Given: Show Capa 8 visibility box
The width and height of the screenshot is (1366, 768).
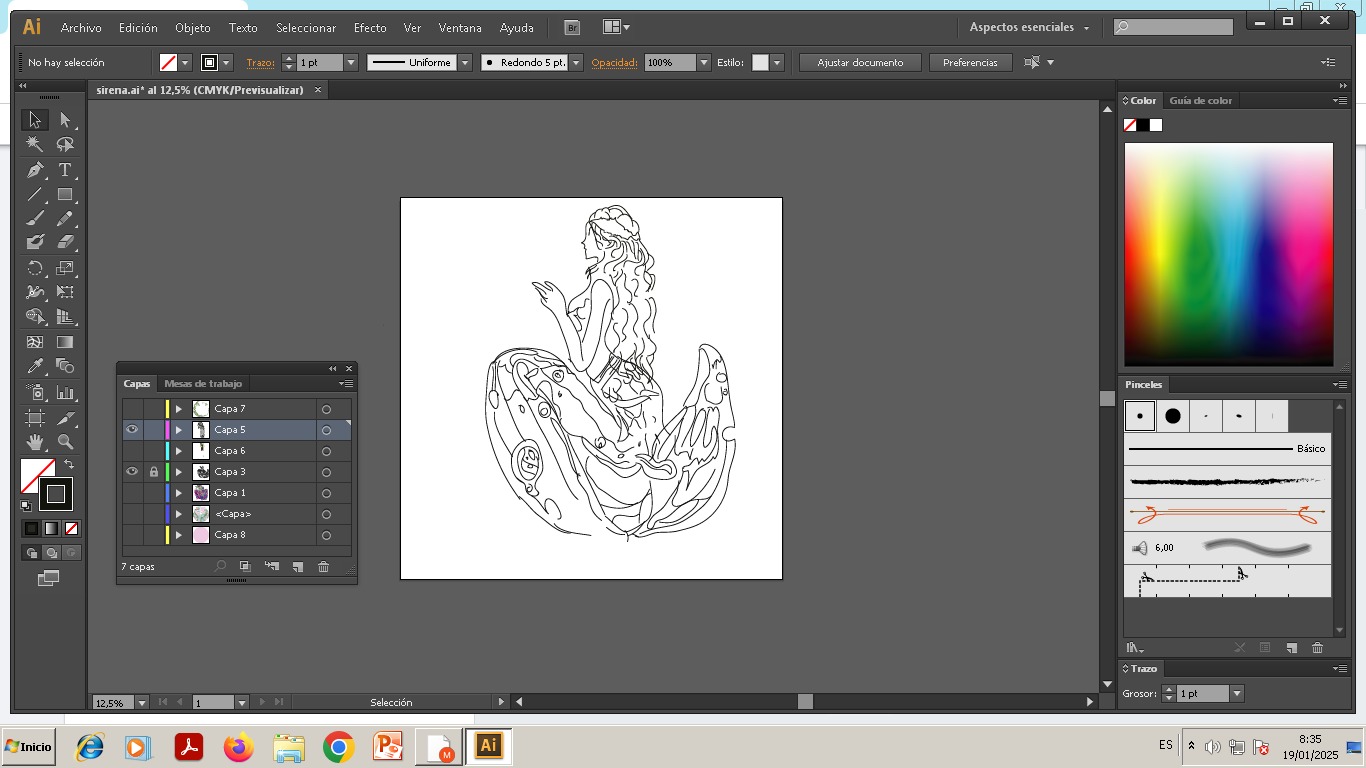Looking at the screenshot, I should pos(132,535).
